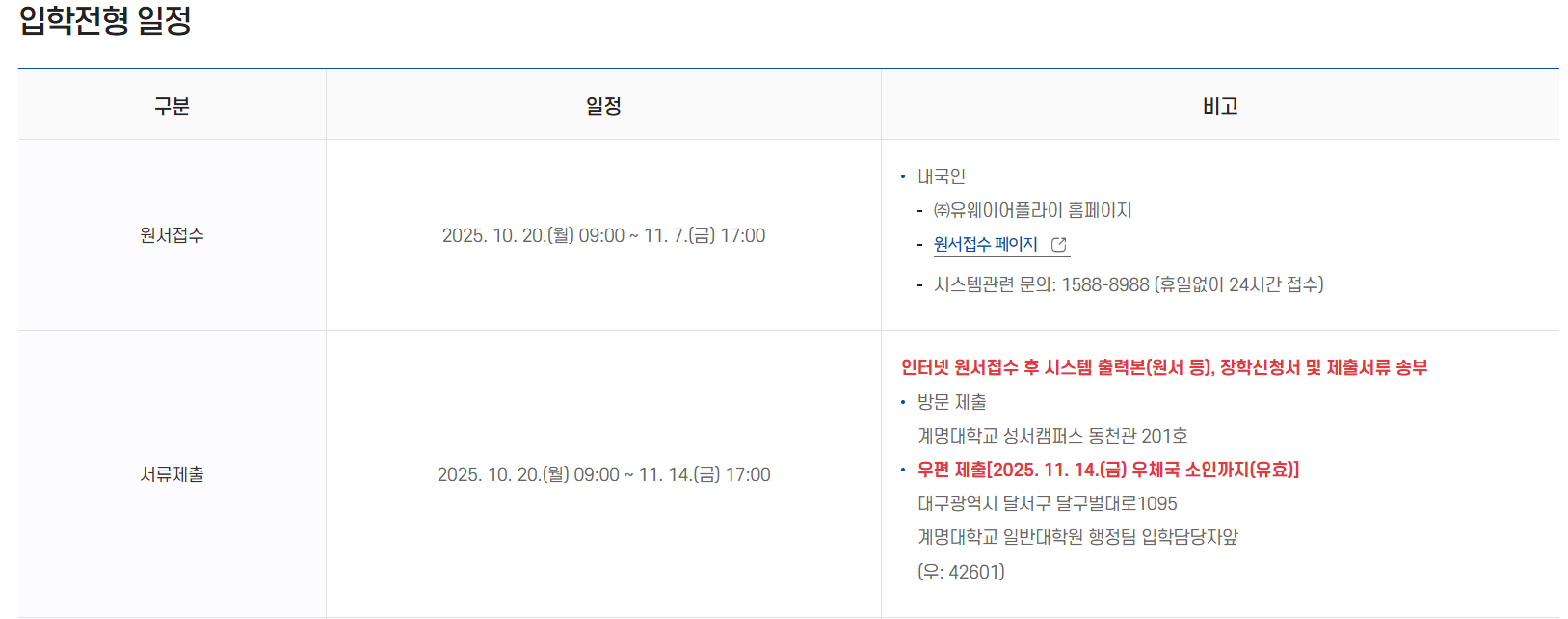Click the 시스템관련 문의 1588-8988 line
Viewport: 1568px width, 619px height.
1129,284
